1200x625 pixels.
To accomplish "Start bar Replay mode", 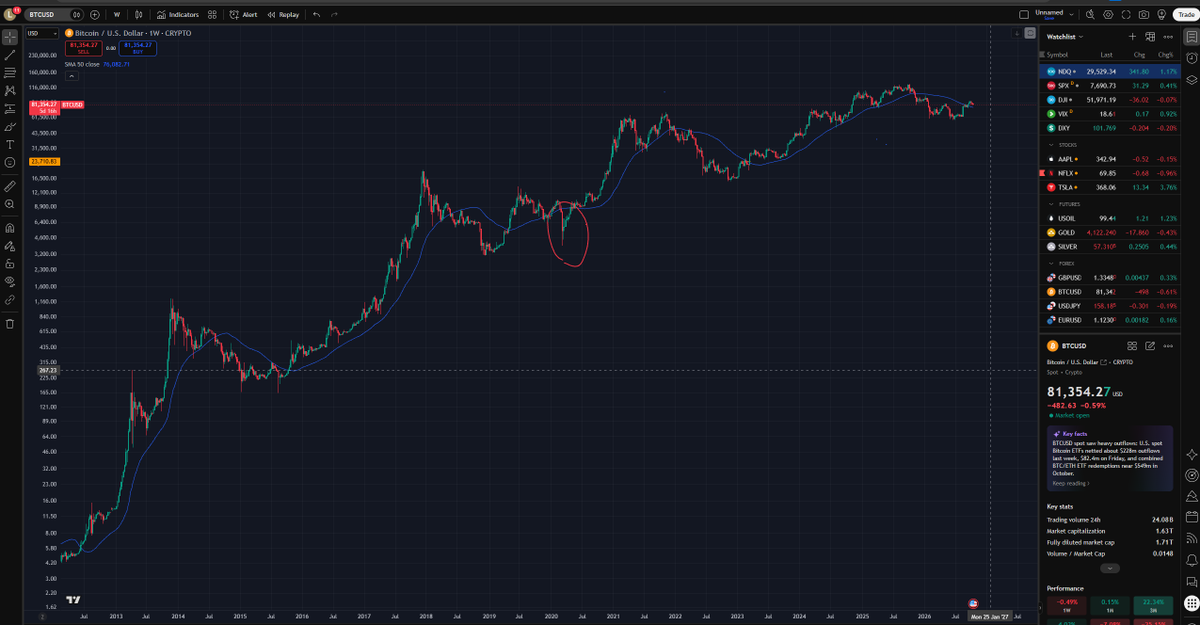I will point(283,15).
